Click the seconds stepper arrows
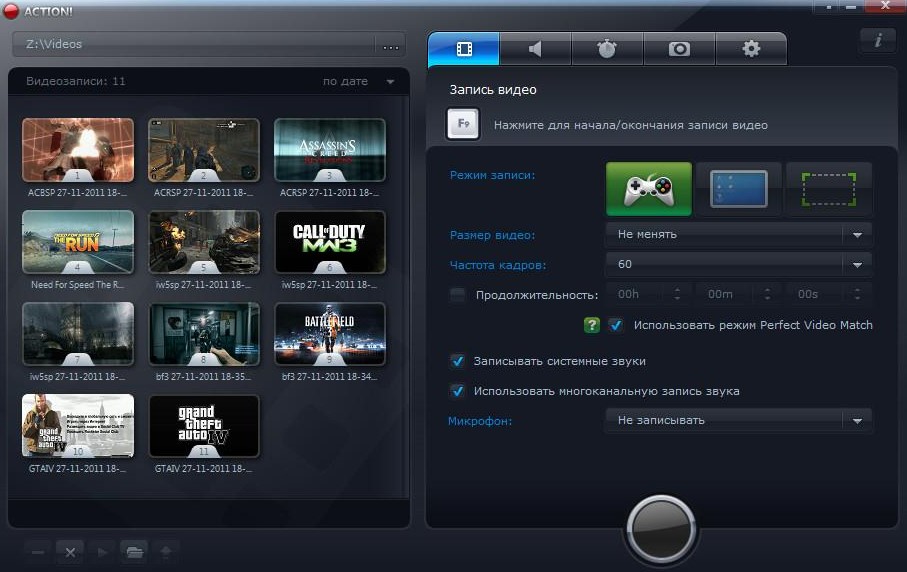Screen dimensions: 907x572 click(x=857, y=294)
